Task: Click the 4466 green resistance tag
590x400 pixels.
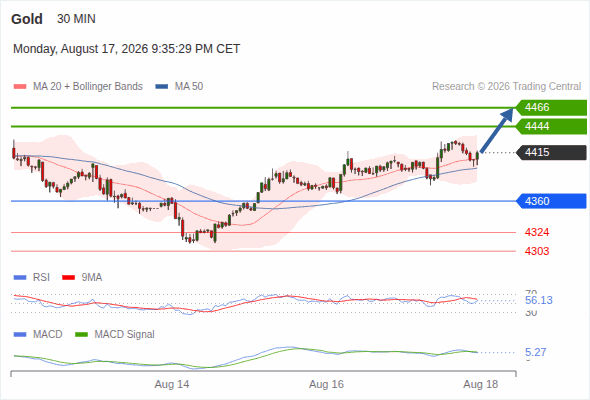Action: click(x=551, y=107)
